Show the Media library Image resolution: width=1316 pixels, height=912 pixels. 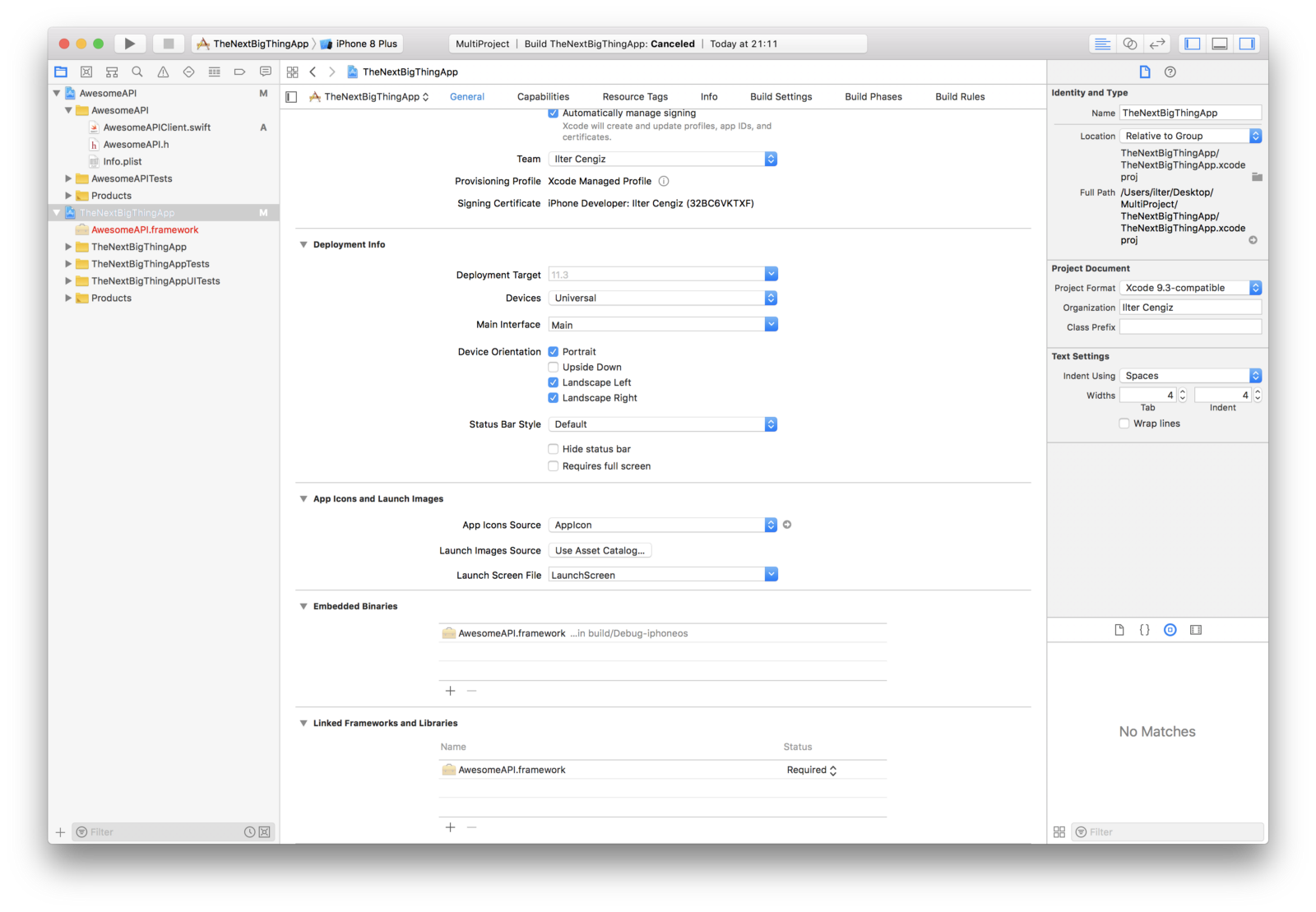[x=1196, y=630]
